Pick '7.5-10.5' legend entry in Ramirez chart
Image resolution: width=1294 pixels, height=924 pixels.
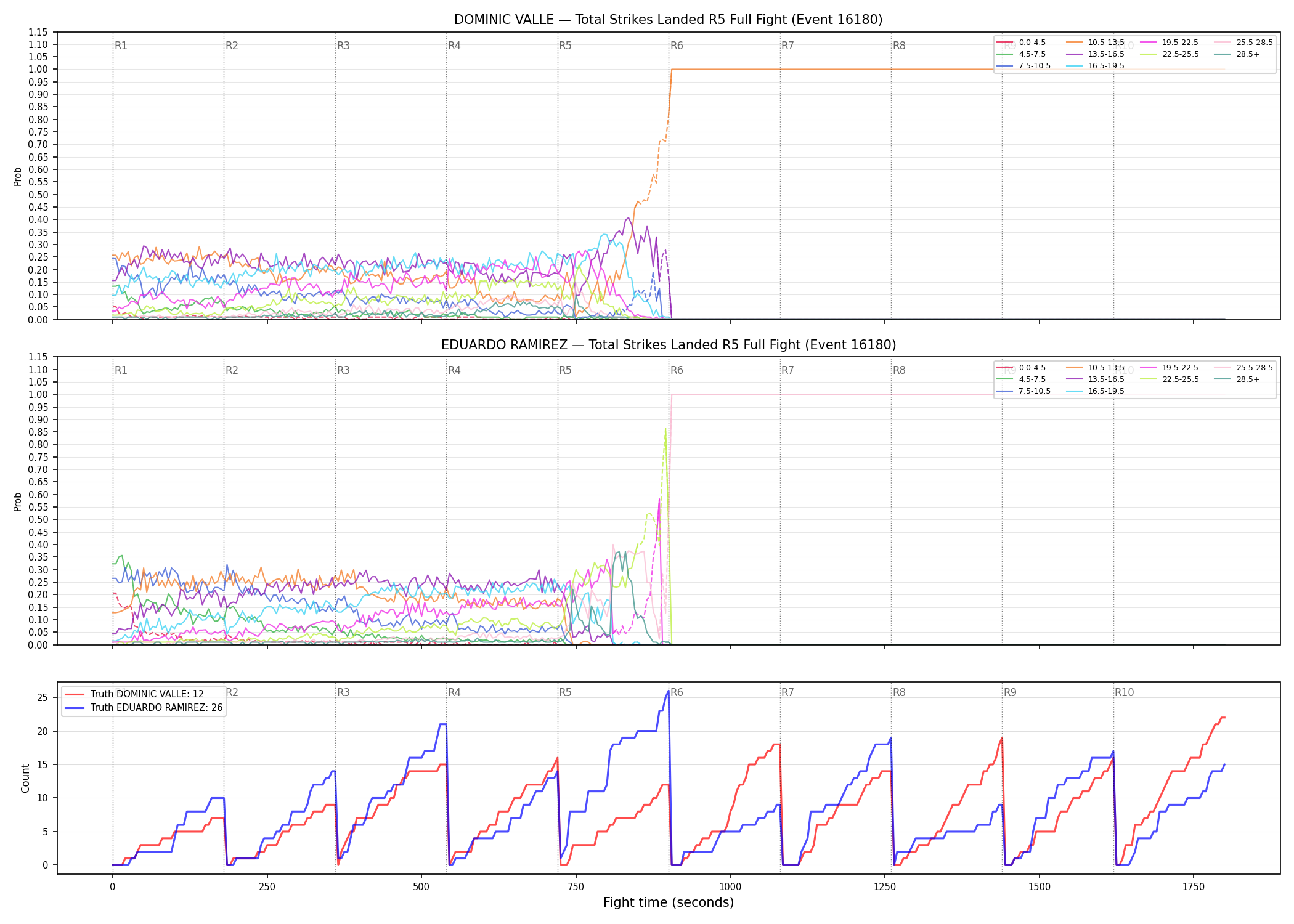click(x=1024, y=391)
